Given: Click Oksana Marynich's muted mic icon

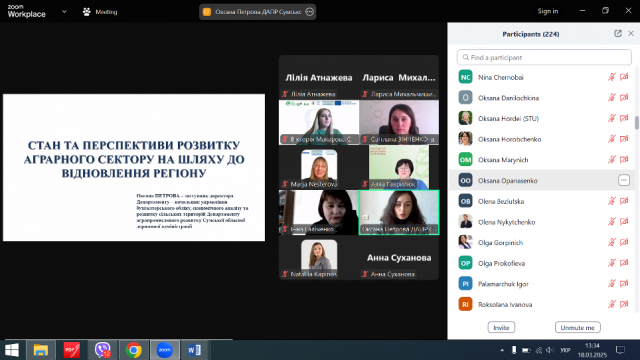Looking at the screenshot, I should click(611, 160).
